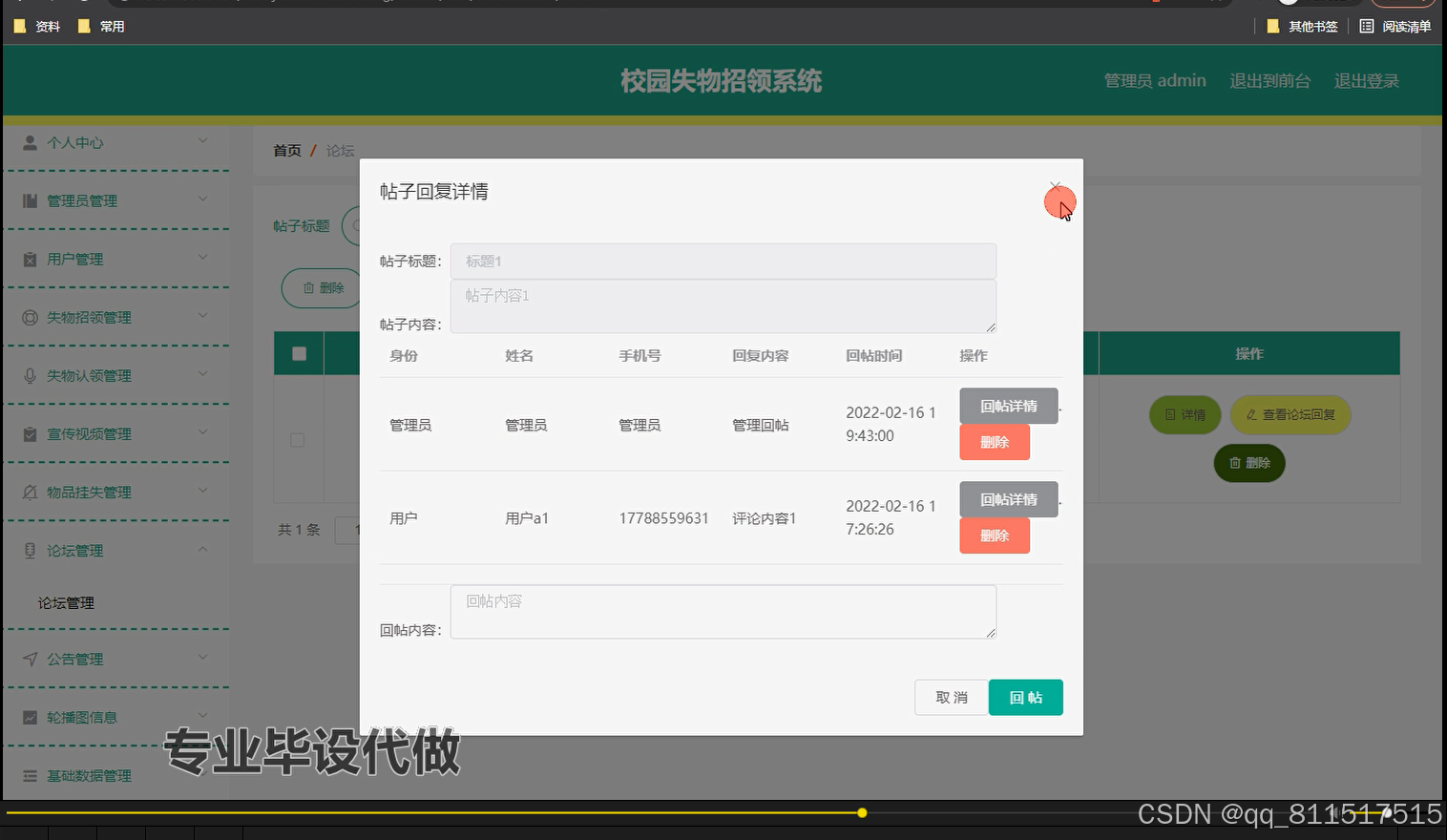This screenshot has height=840, width=1447.
Task: Expand the 管理员管理 menu chevron
Action: 202,199
